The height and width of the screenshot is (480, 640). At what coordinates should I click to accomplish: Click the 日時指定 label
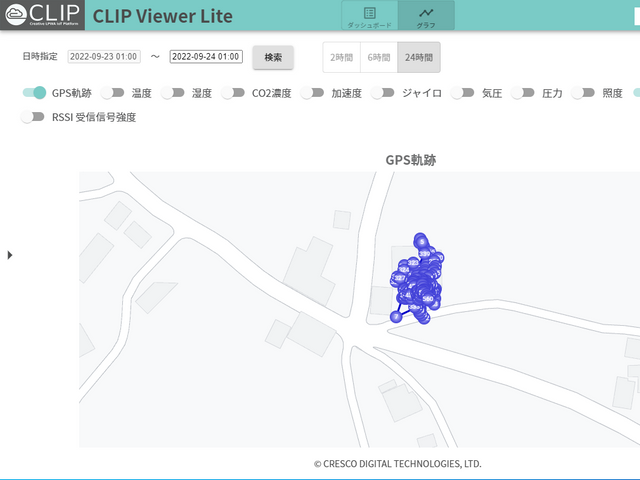click(40, 56)
